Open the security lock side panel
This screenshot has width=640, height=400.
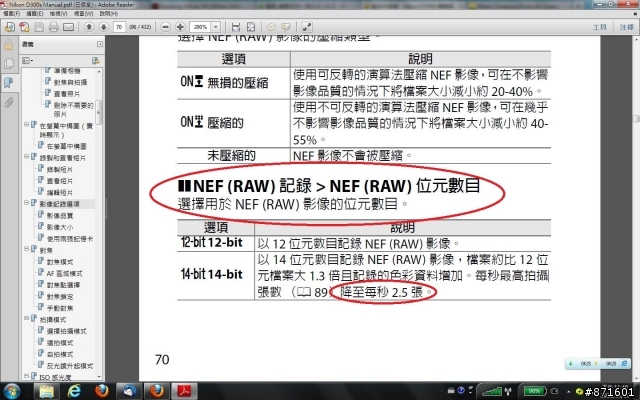(x=8, y=44)
